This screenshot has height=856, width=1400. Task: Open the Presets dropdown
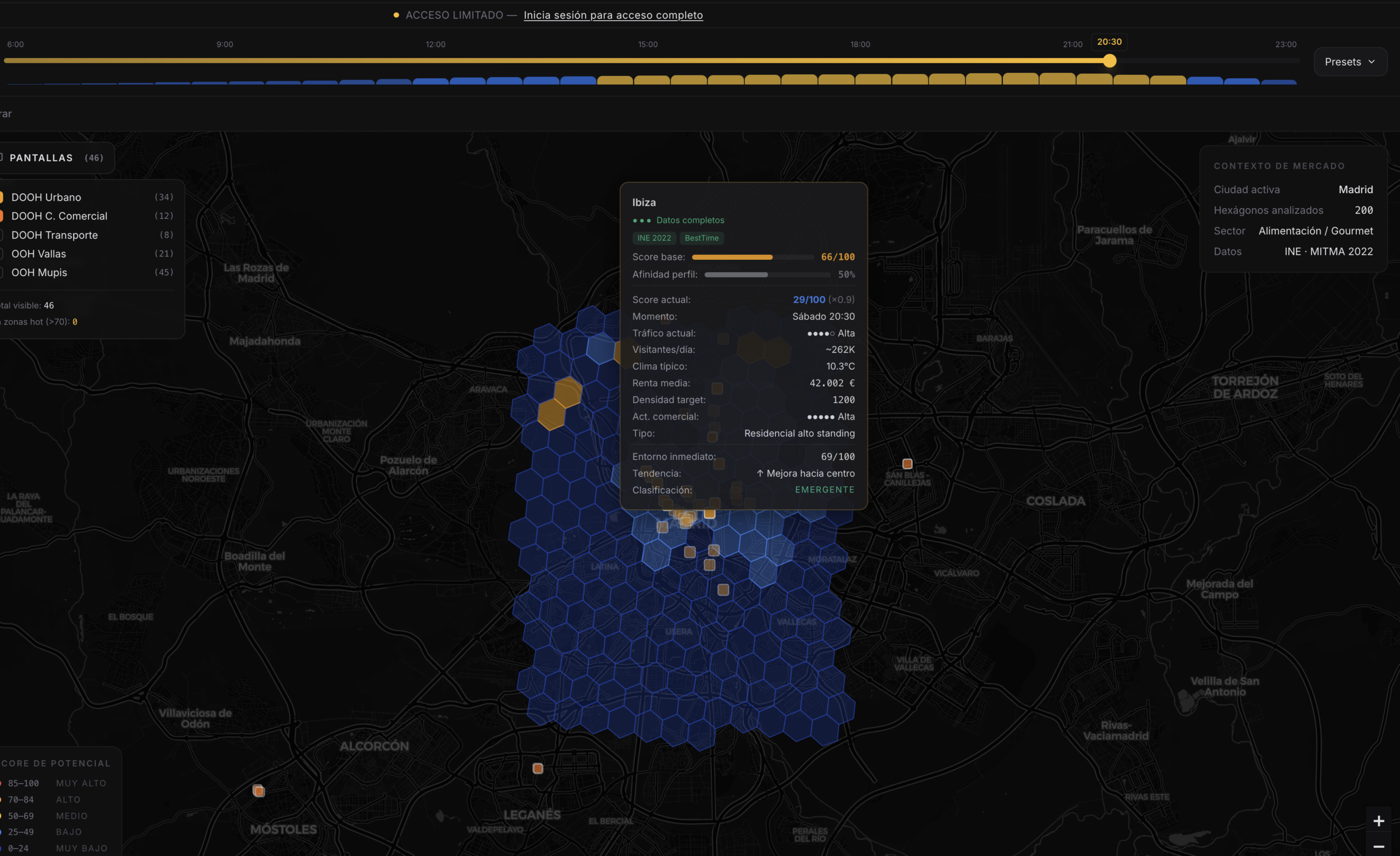click(1350, 61)
